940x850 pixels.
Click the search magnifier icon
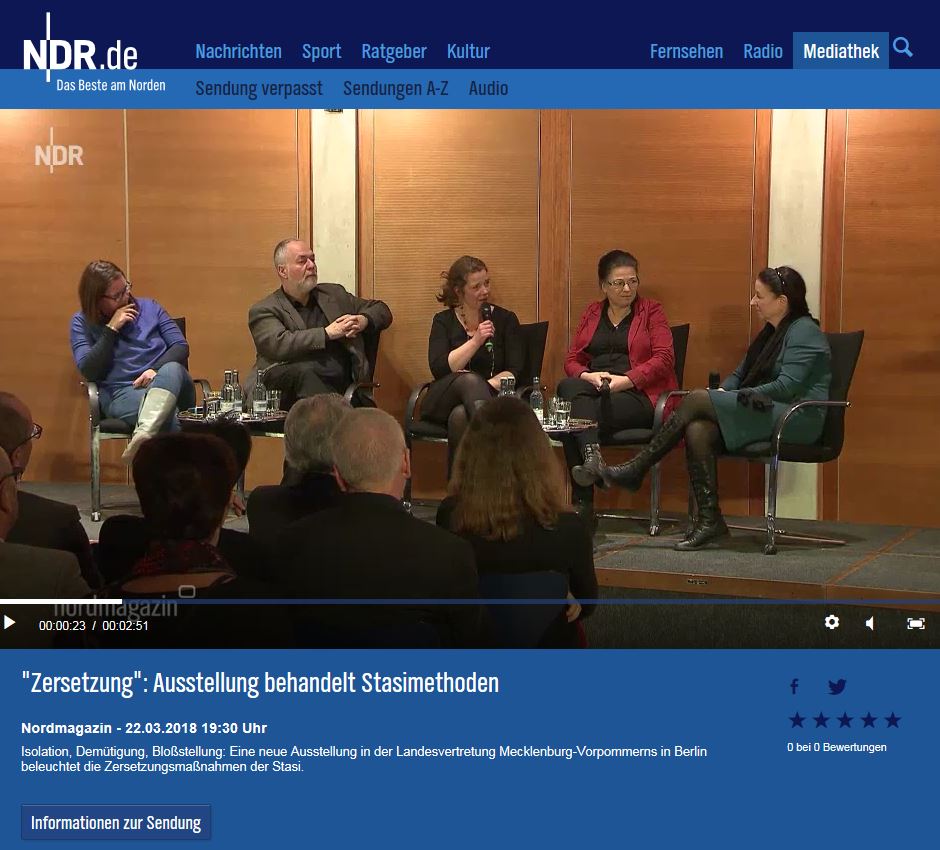coord(902,48)
